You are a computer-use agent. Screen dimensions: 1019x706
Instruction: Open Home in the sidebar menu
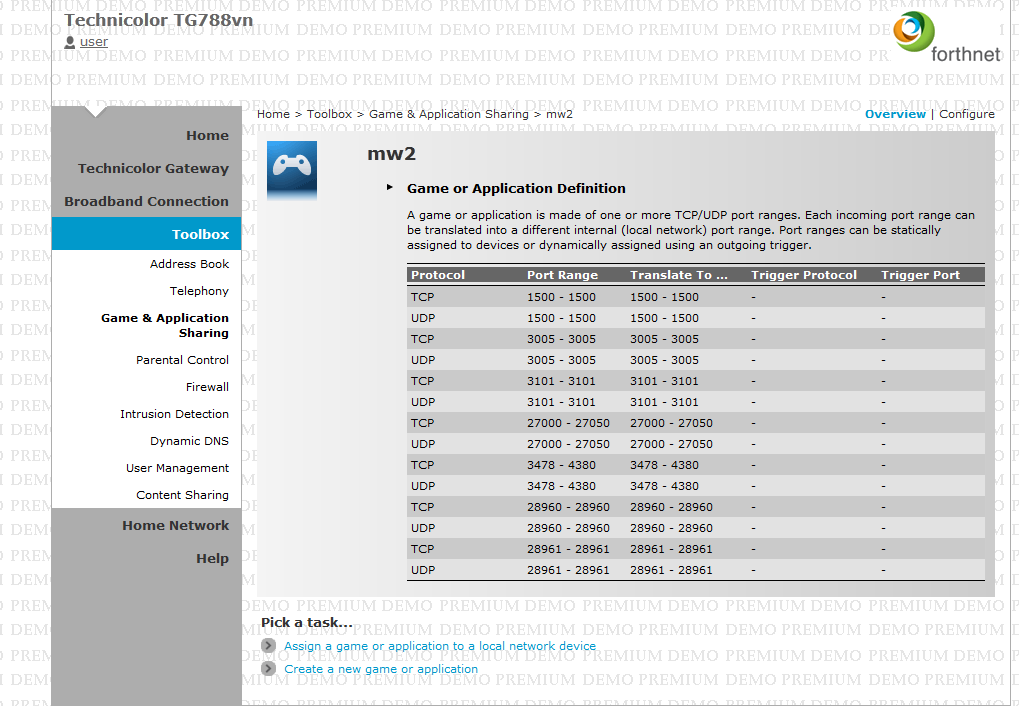pyautogui.click(x=207, y=135)
